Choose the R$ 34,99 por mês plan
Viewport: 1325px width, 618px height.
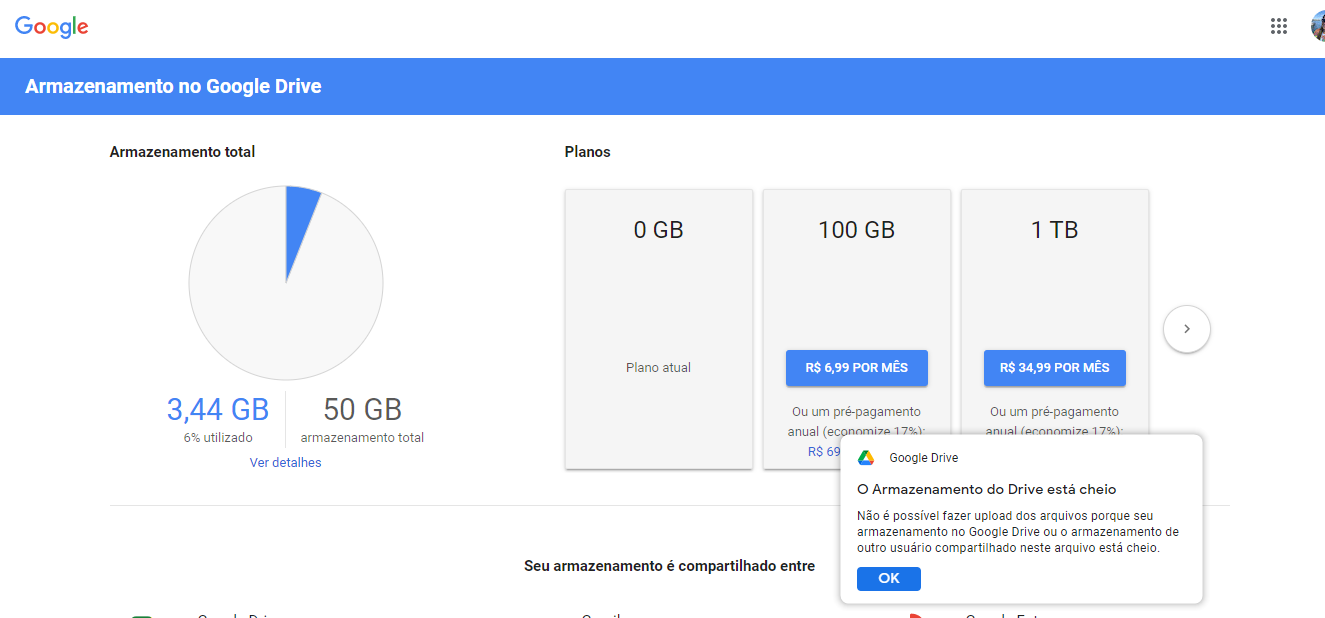pyautogui.click(x=1054, y=367)
